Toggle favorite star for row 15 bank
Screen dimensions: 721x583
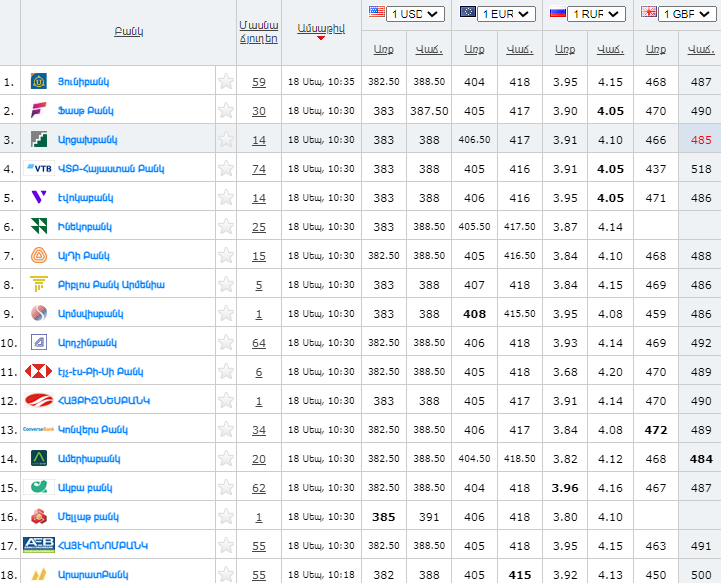(226, 487)
